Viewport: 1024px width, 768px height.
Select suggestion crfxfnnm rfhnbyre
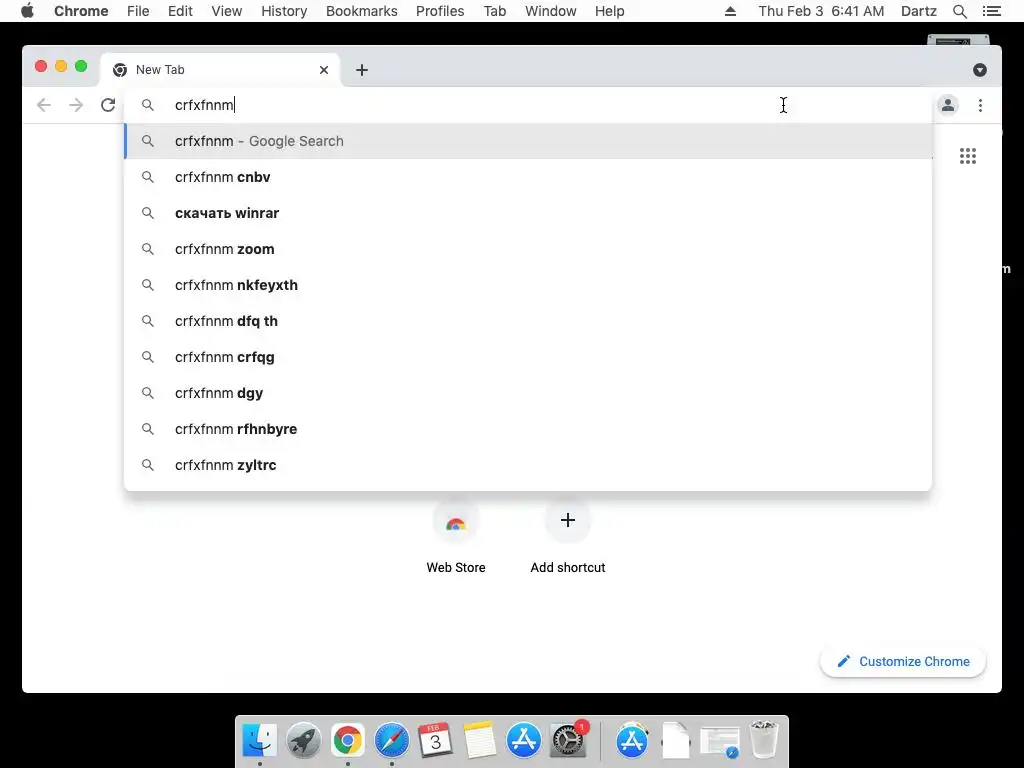tap(528, 428)
